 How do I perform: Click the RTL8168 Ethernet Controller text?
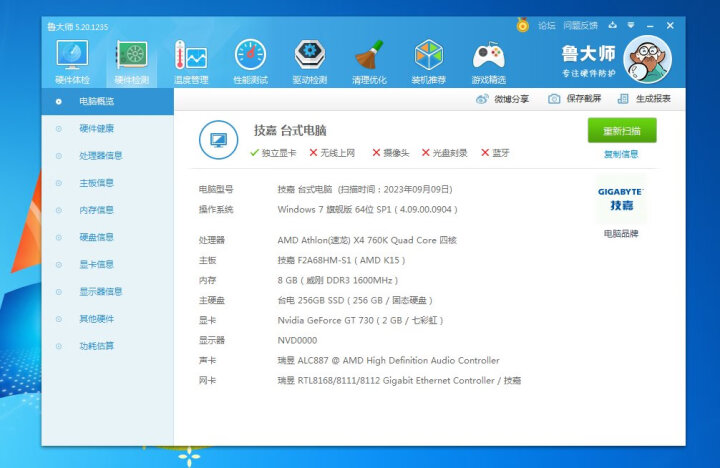click(399, 381)
